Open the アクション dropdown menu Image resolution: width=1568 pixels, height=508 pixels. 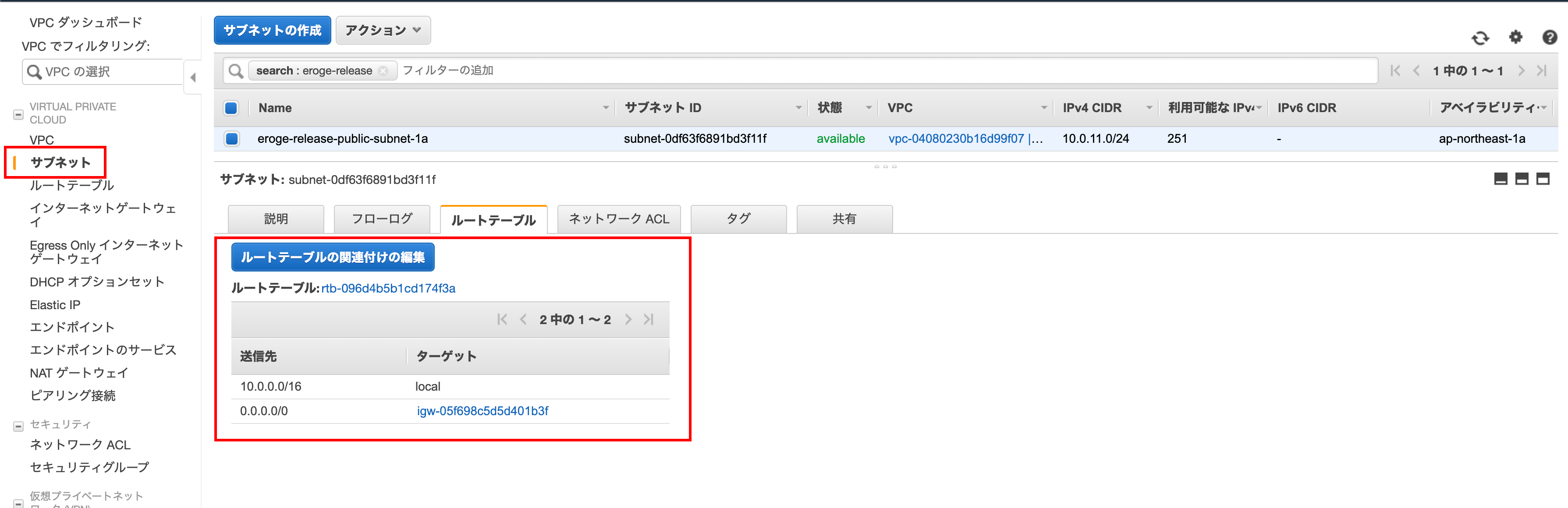(383, 30)
